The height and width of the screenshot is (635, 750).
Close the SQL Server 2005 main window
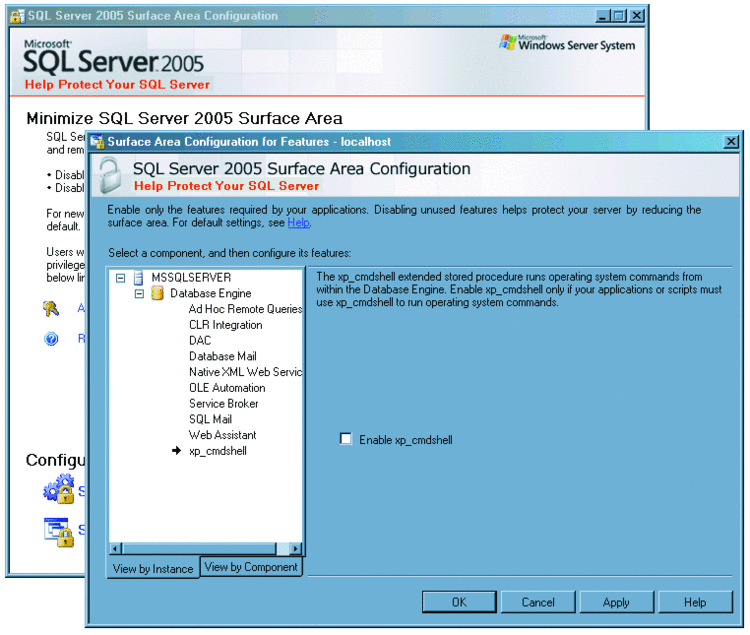coord(637,16)
